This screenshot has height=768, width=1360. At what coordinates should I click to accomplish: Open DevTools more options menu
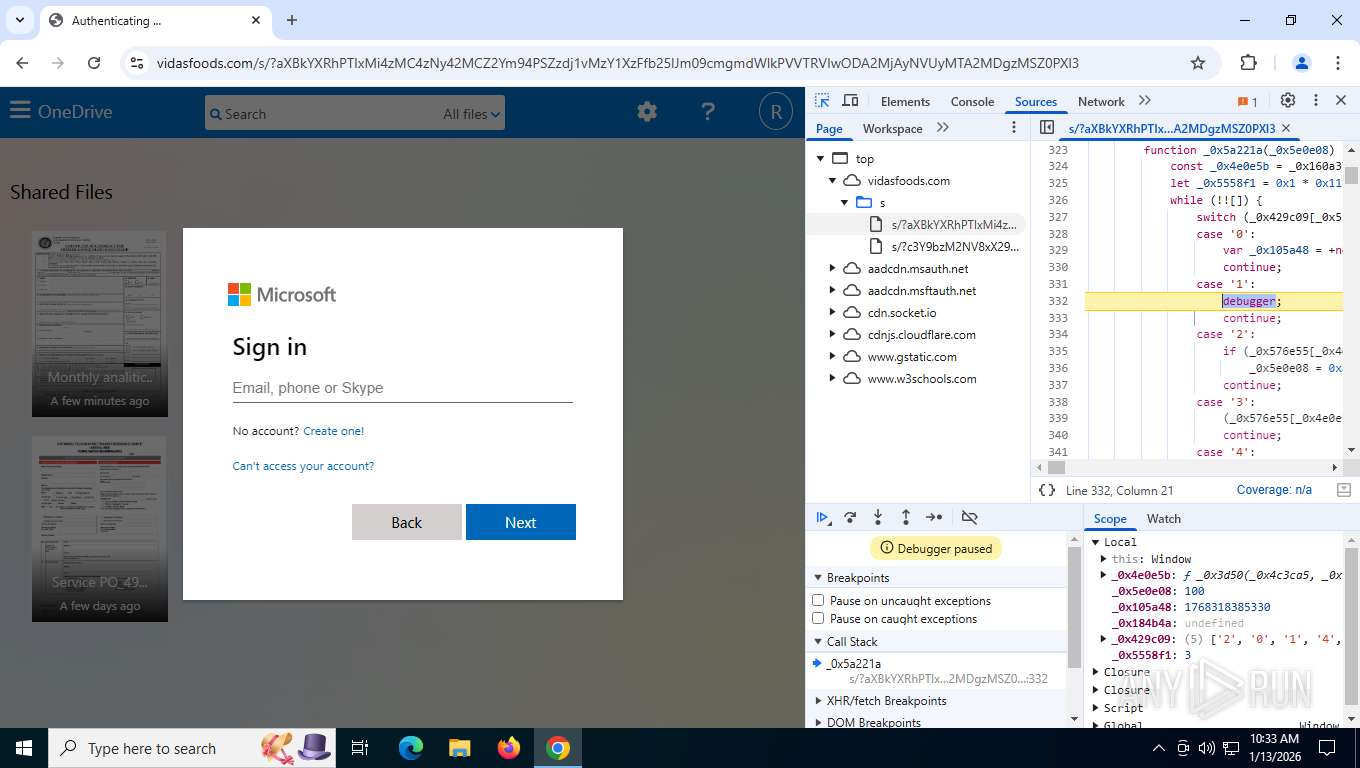coord(1316,101)
